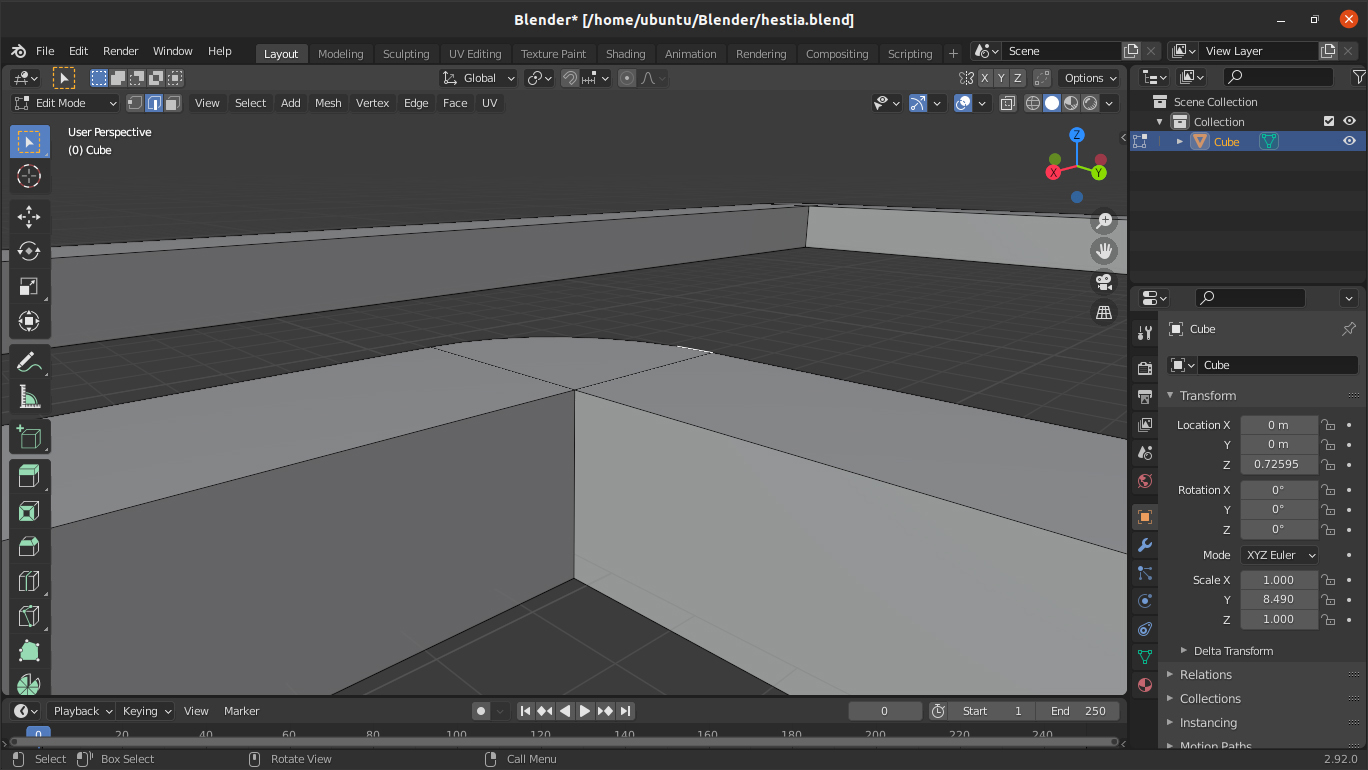Open the Marker menu in timeline
Screen dimensions: 1368x770
click(242, 711)
